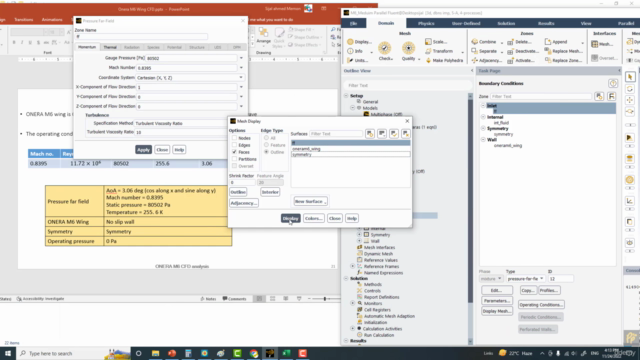The image size is (640, 360).
Task: Enable Edges option in Mesh Display
Action: 234,145
